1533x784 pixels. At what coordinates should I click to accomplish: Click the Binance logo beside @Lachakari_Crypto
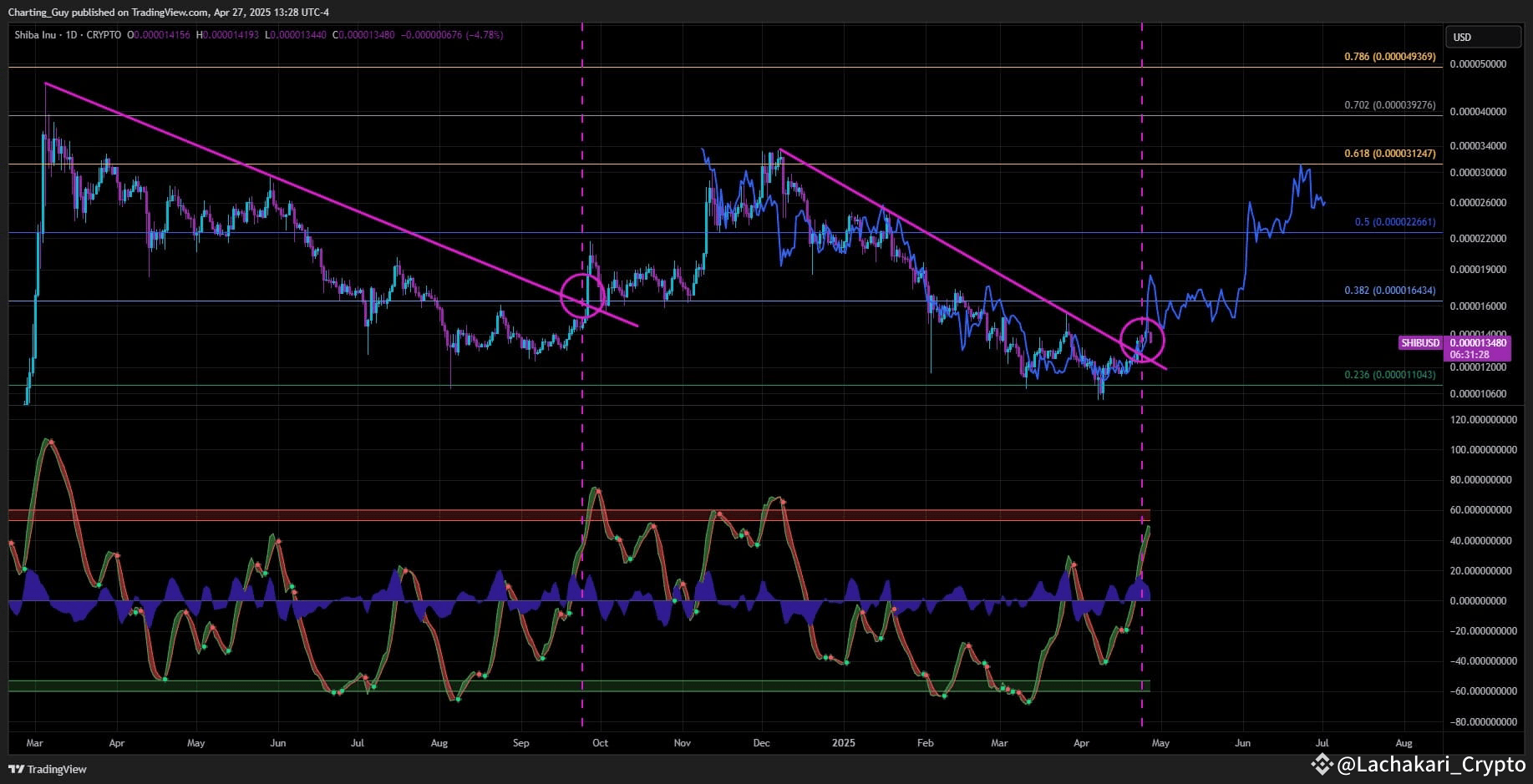pos(1321,764)
